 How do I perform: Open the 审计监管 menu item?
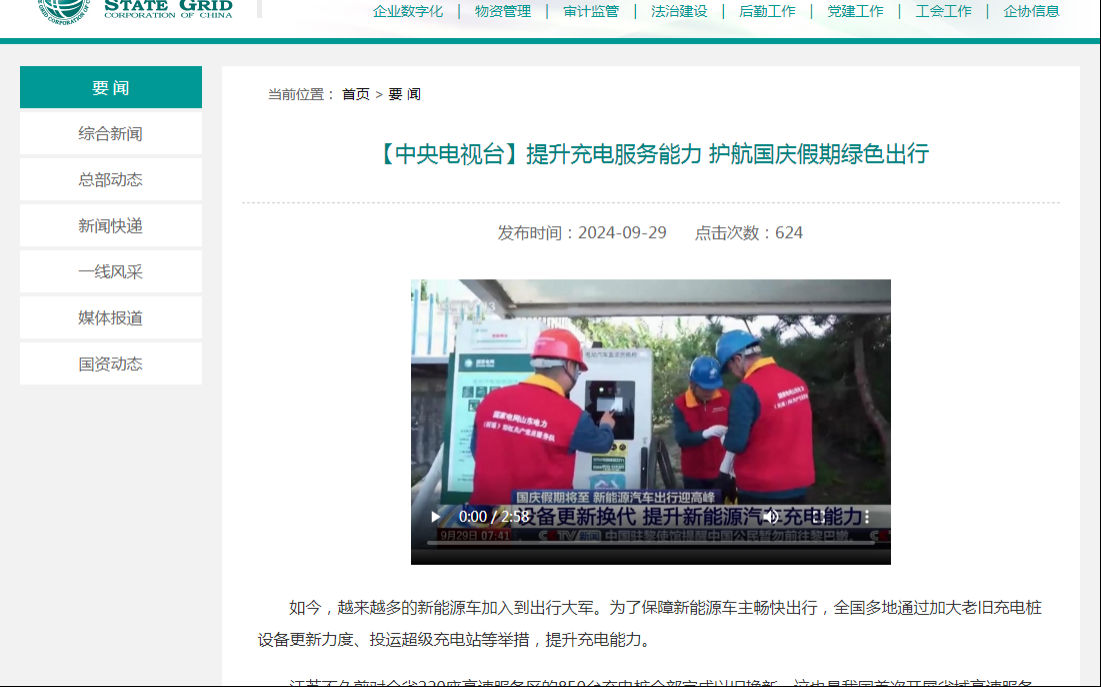click(x=591, y=11)
